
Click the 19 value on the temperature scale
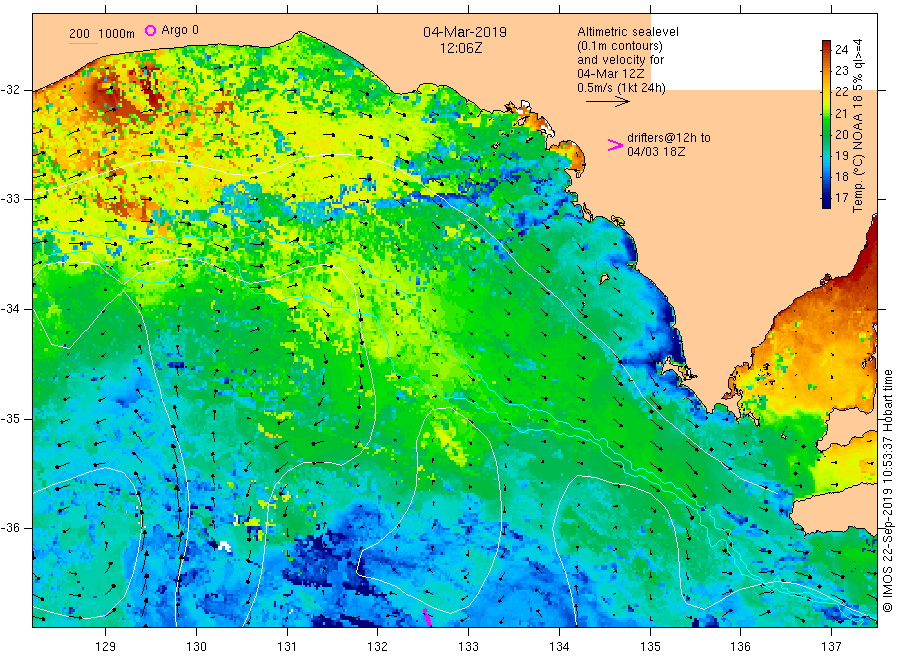coord(841,156)
